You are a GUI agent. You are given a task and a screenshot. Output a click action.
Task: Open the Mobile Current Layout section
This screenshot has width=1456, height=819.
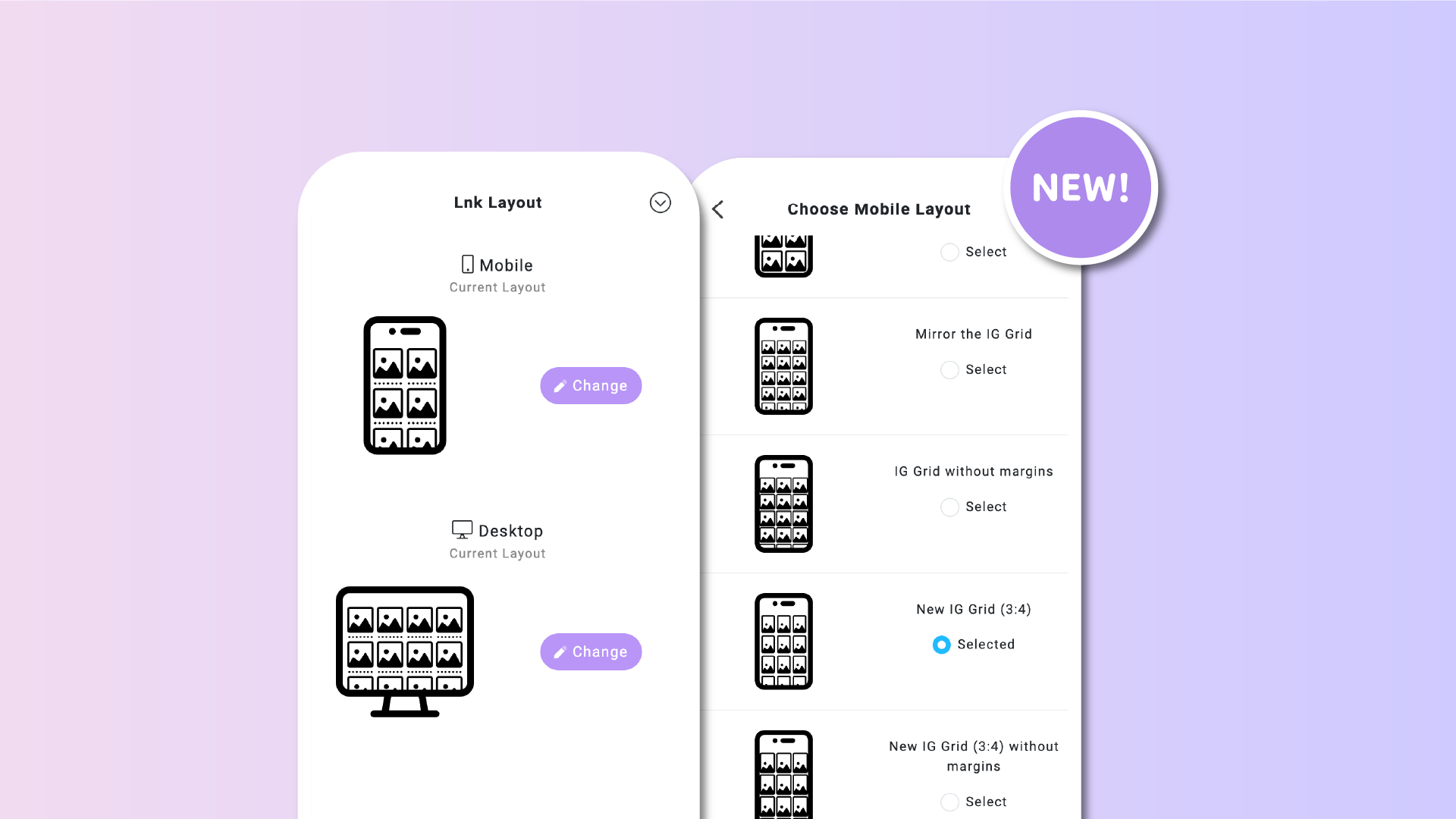[591, 385]
